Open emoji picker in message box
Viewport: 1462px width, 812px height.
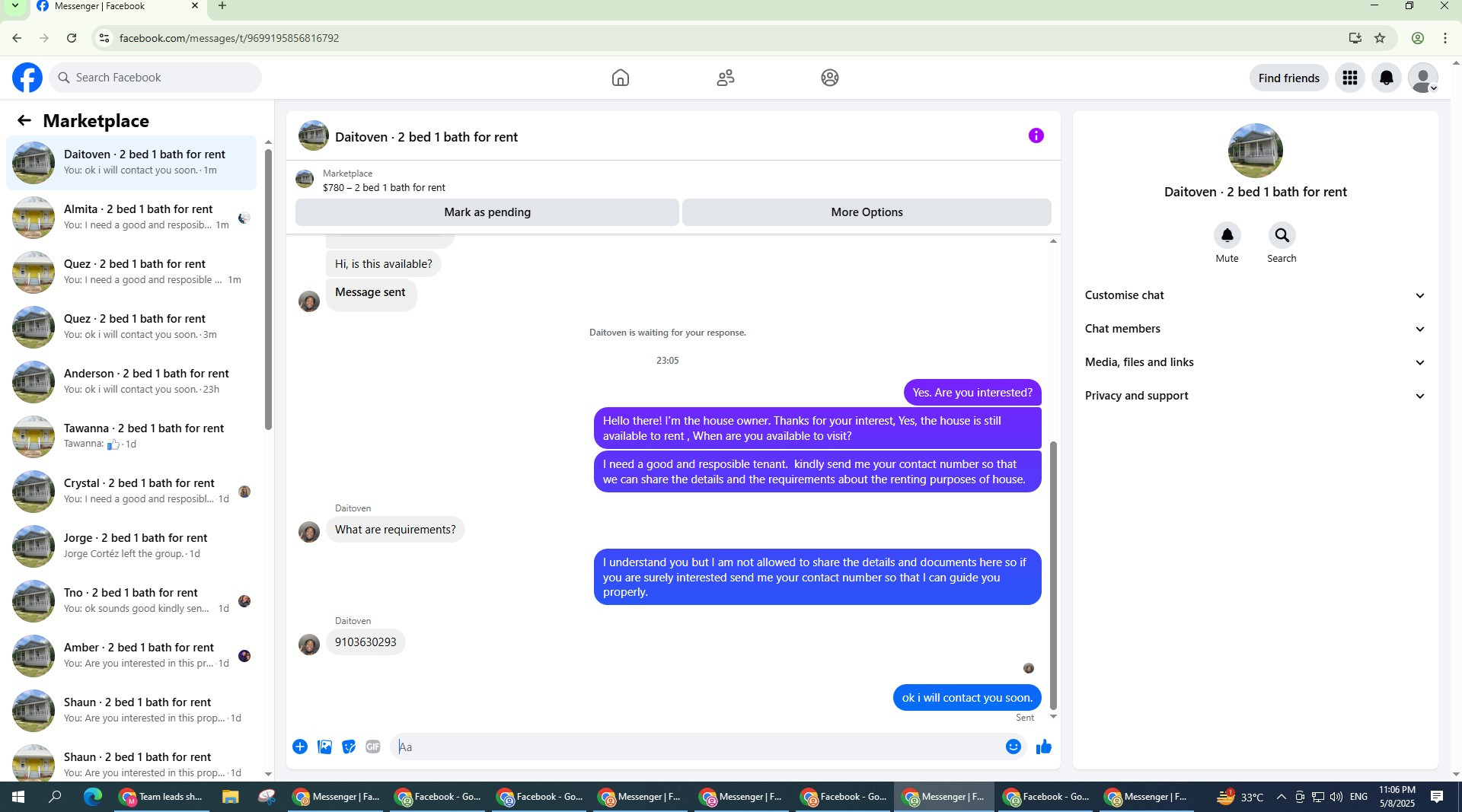pyautogui.click(x=1013, y=747)
